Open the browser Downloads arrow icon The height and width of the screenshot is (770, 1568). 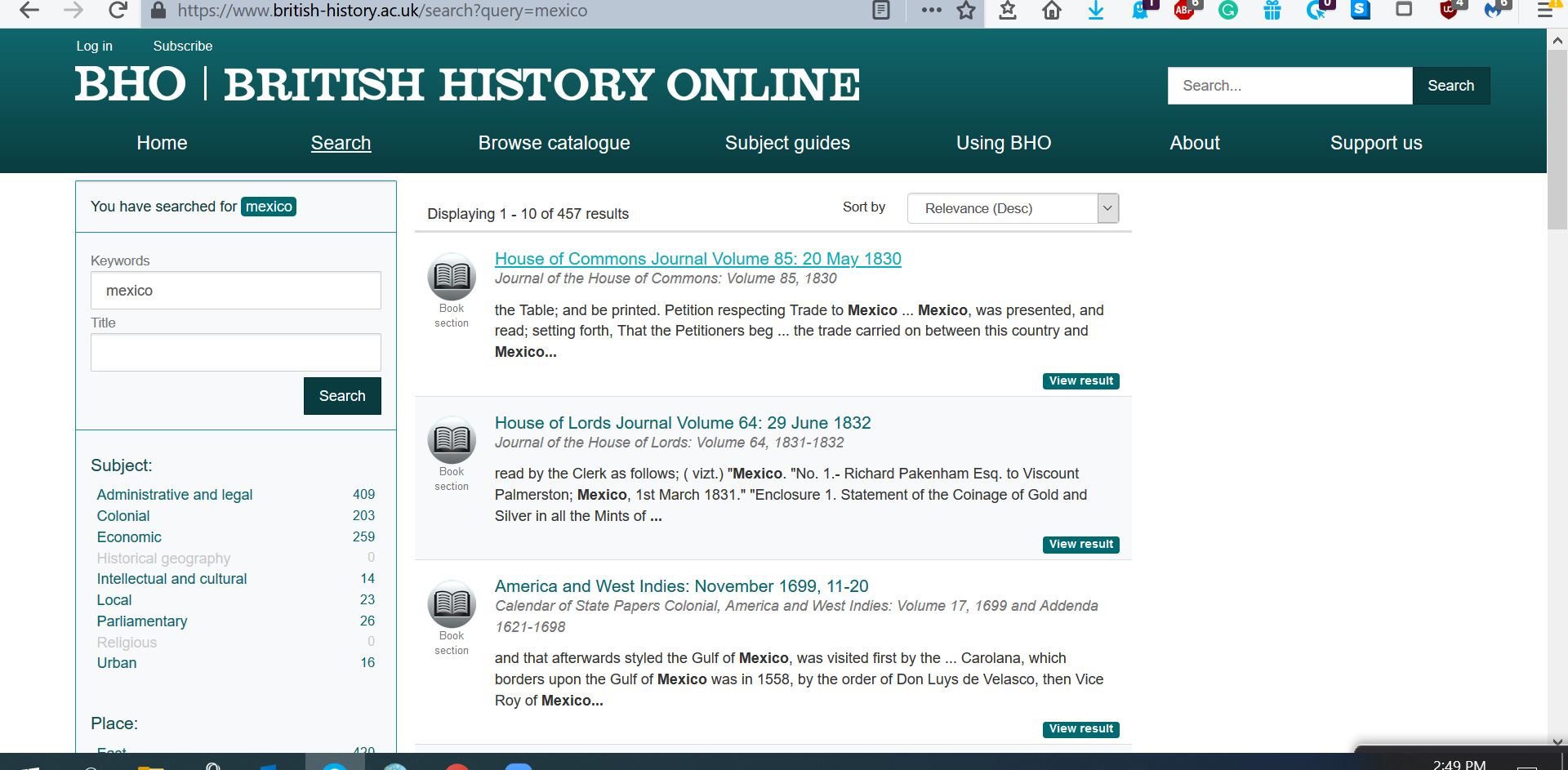pos(1096,11)
